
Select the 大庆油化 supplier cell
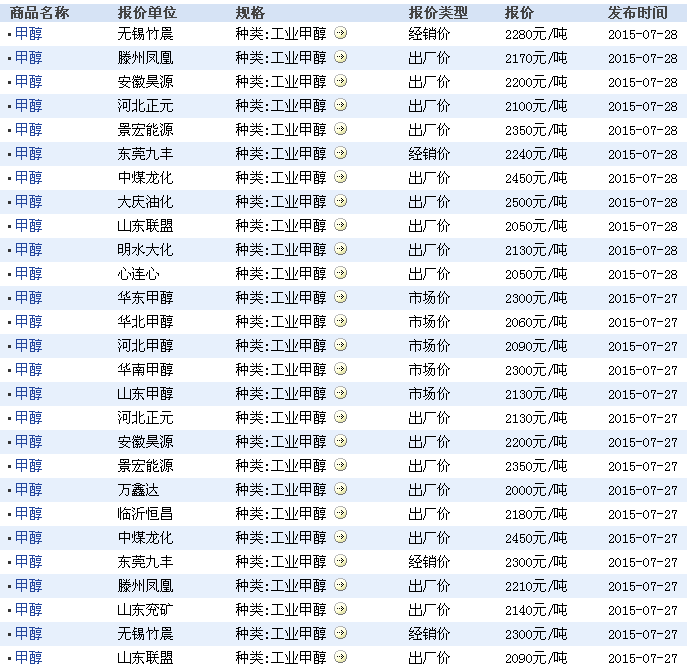pos(145,202)
